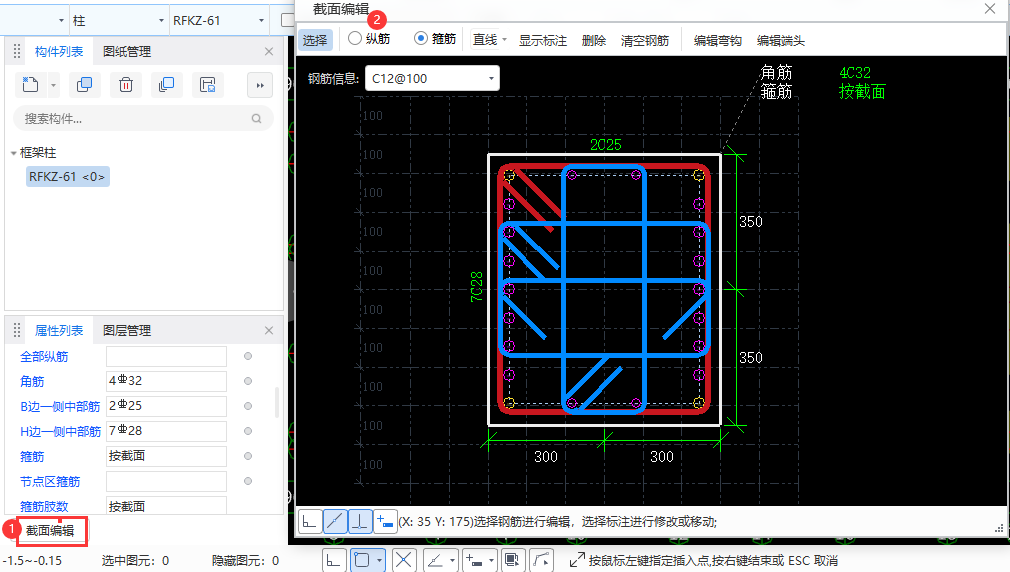The height and width of the screenshot is (572, 1010).
Task: Click the 角筋 value field 4C32
Action: pos(166,381)
